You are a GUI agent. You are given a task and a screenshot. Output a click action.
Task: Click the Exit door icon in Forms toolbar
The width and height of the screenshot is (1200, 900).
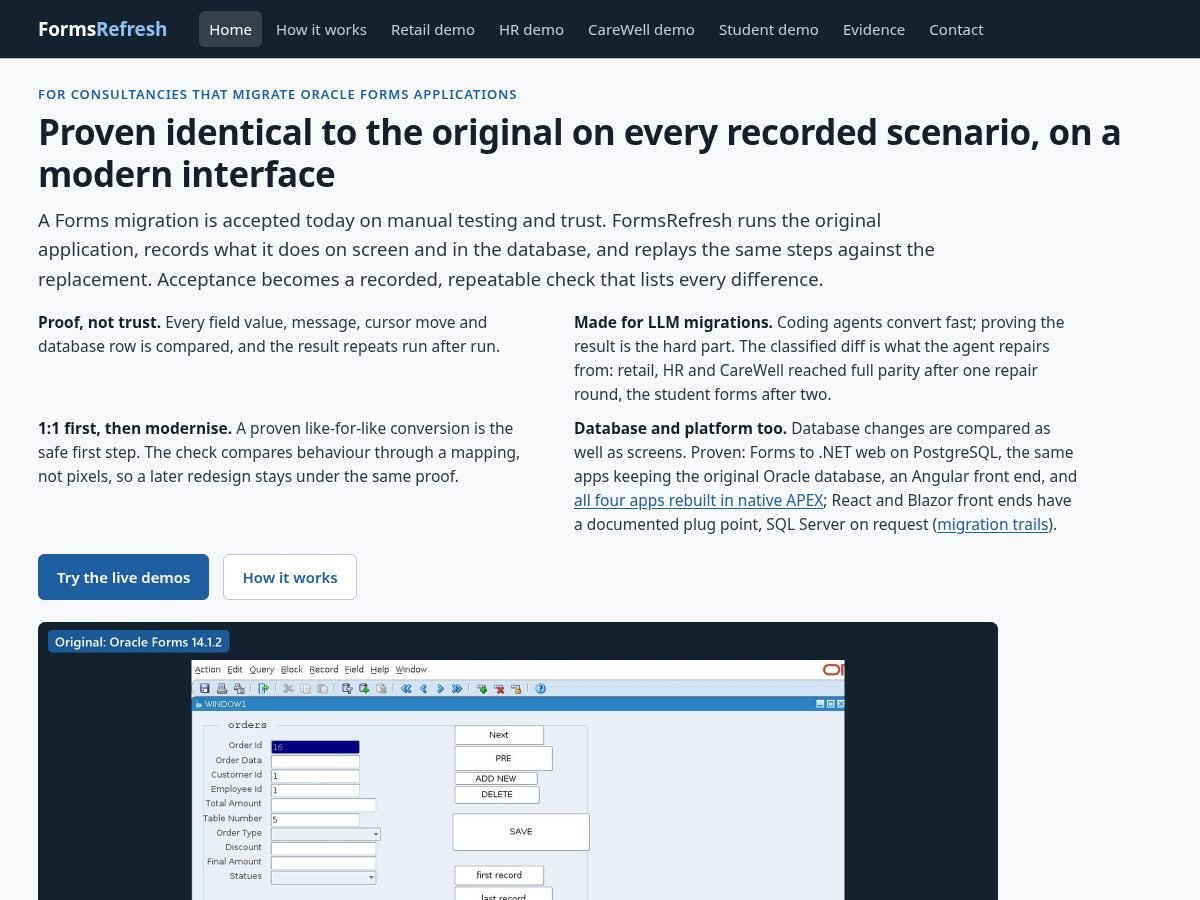click(x=264, y=688)
